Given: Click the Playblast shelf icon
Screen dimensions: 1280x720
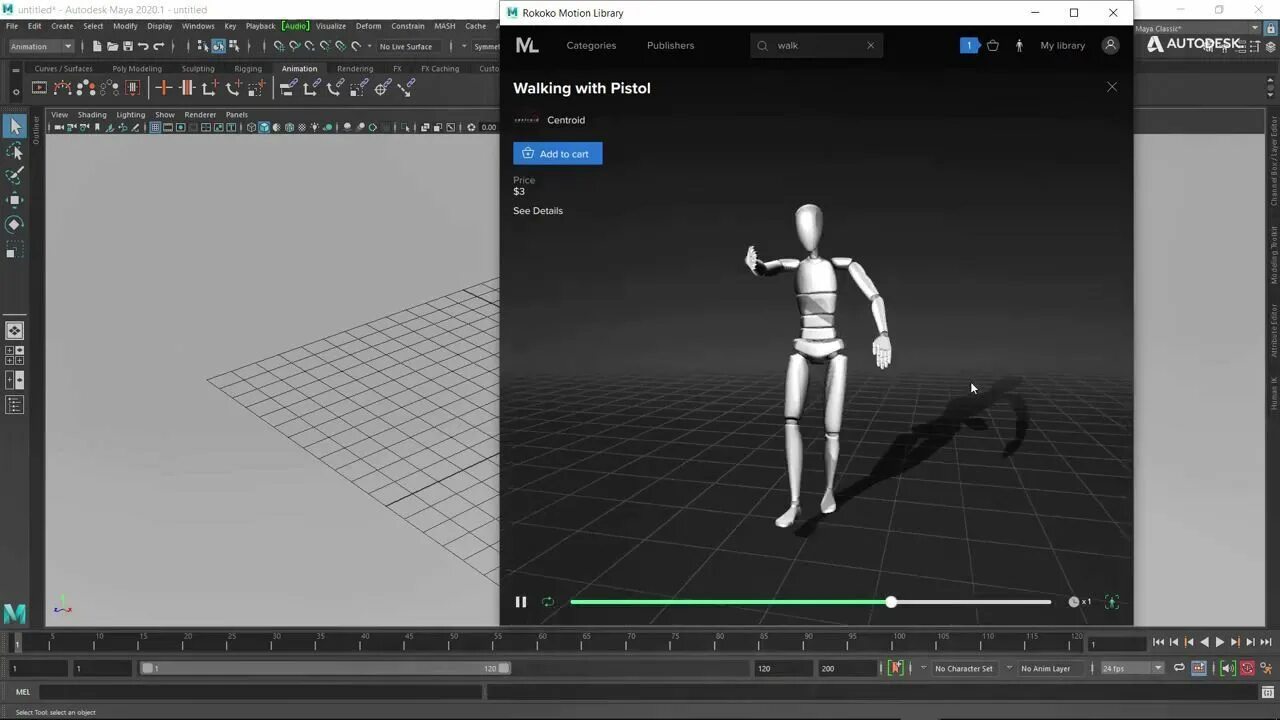Looking at the screenshot, I should tap(39, 88).
